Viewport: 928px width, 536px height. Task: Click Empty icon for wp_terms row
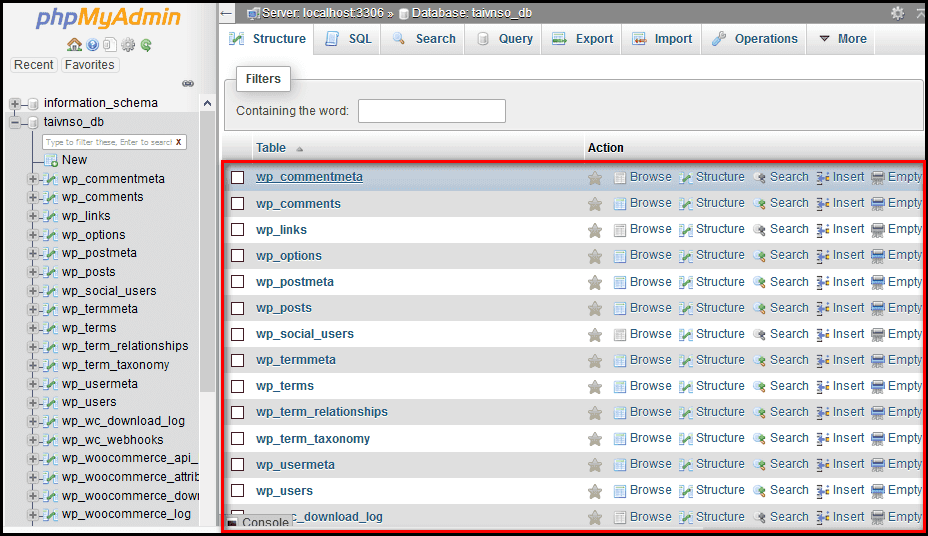coord(878,386)
